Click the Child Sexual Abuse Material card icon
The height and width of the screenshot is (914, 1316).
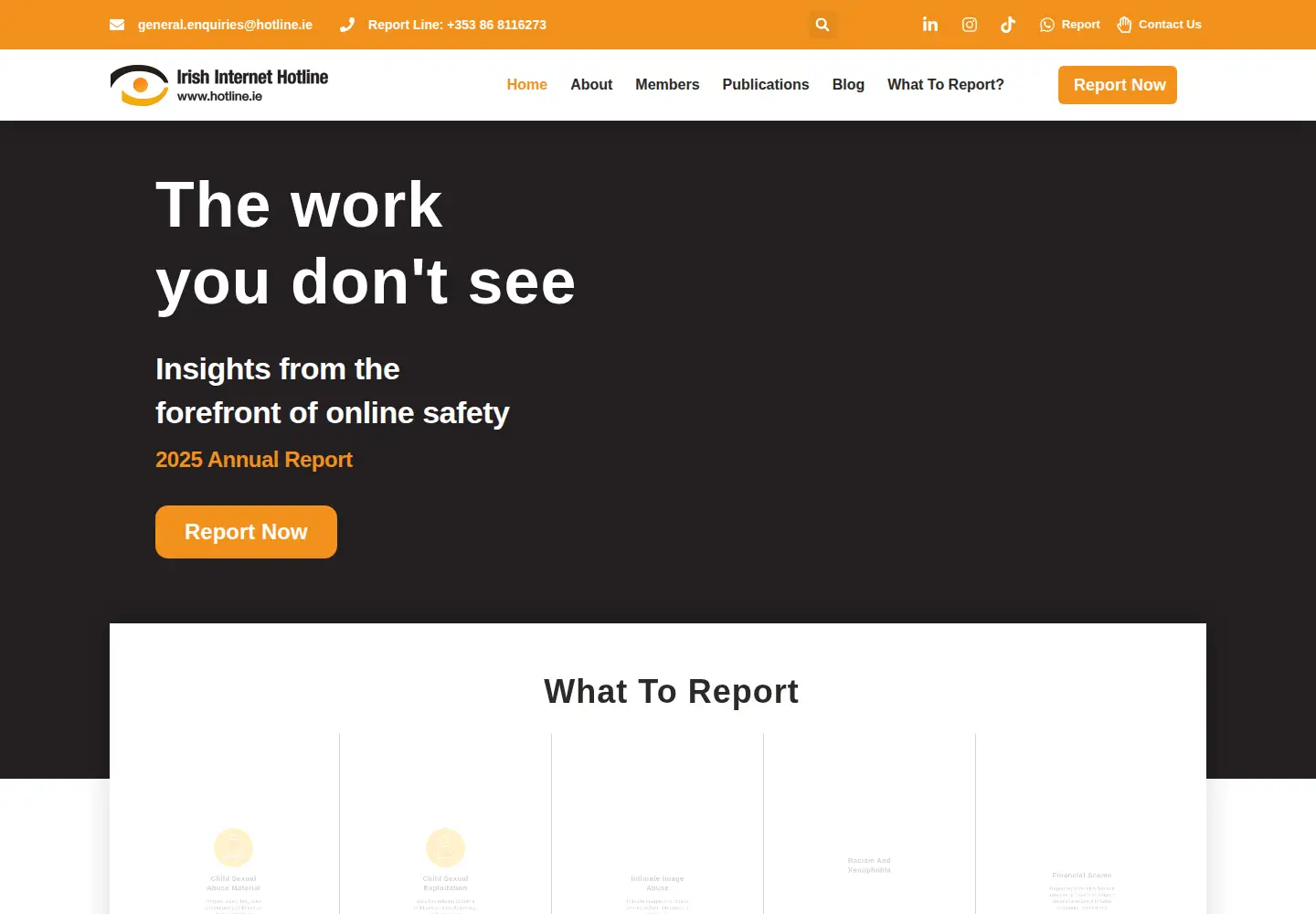(234, 847)
